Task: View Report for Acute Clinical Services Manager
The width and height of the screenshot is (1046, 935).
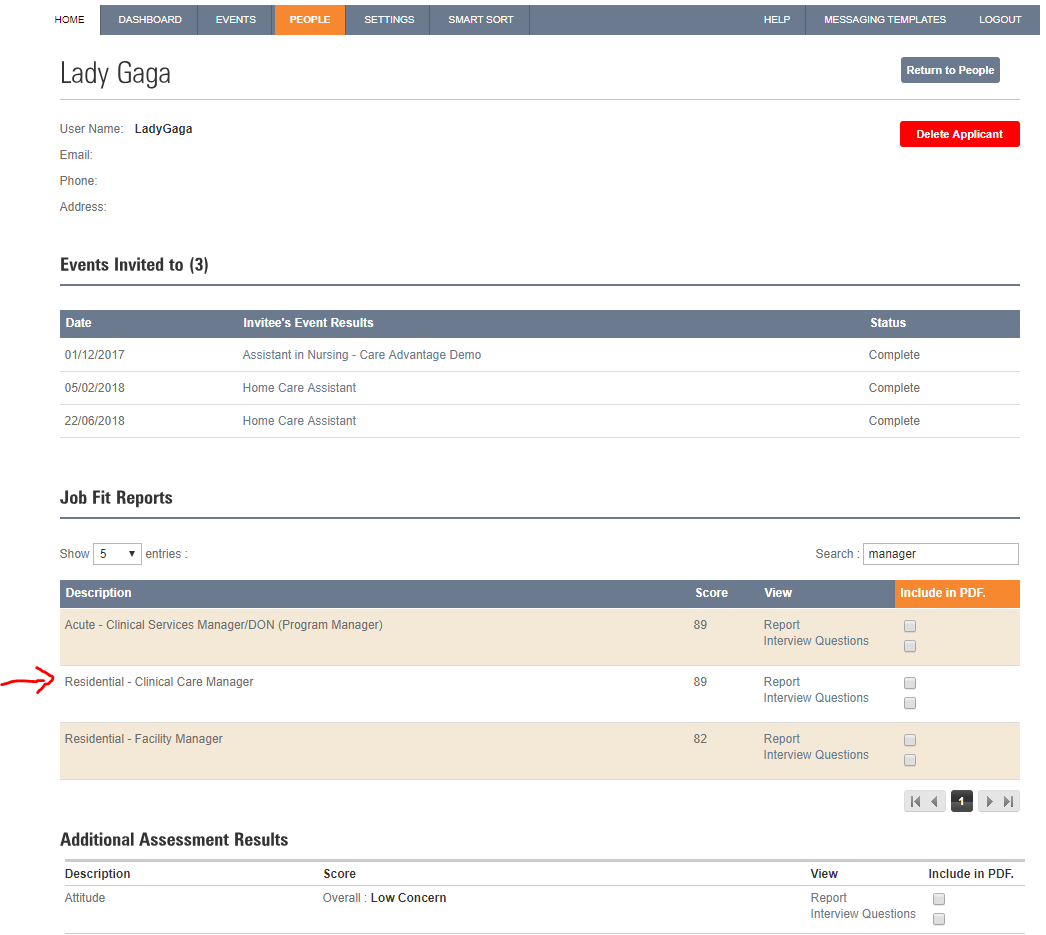Action: [781, 625]
